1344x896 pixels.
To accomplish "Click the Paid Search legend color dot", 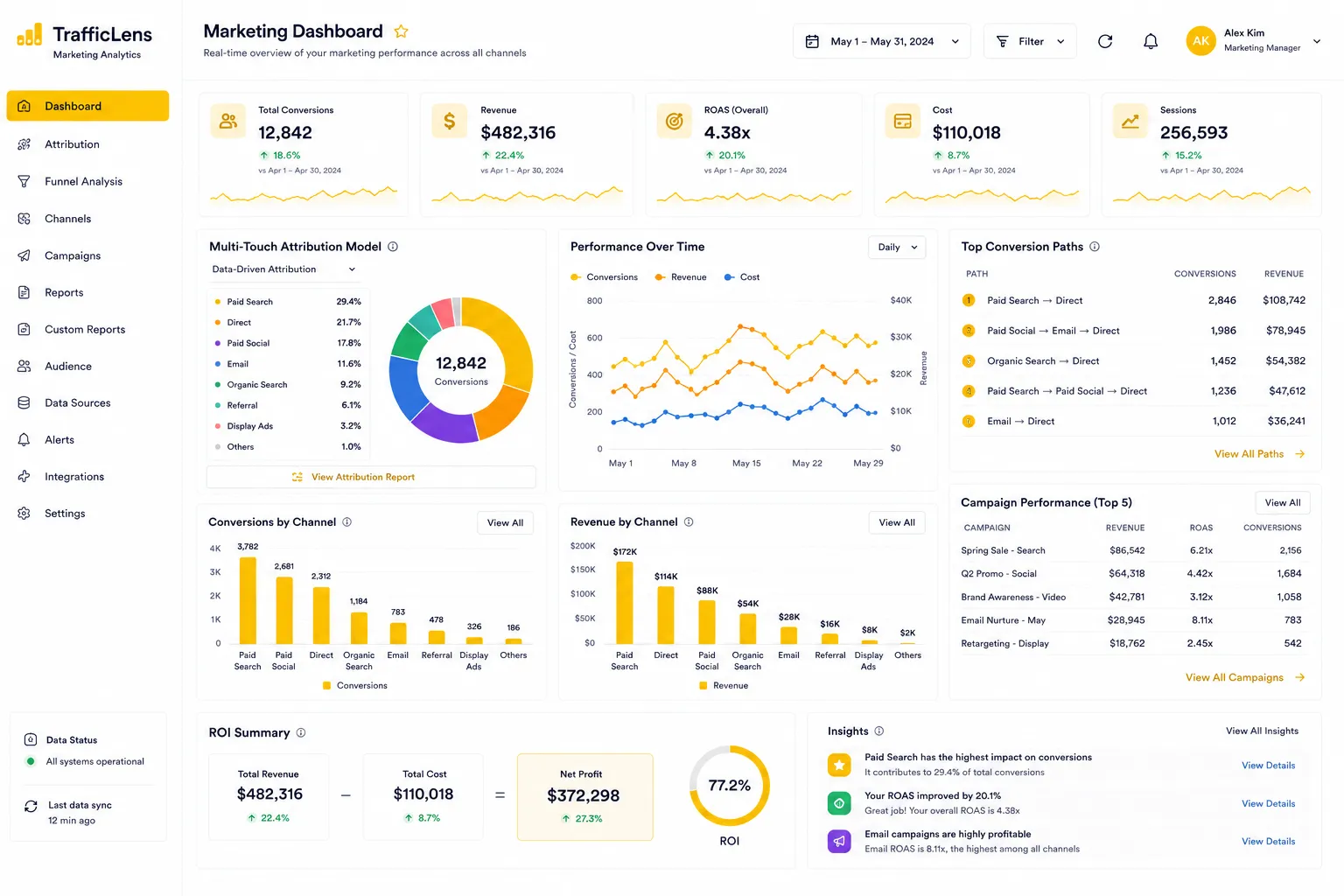I will point(218,302).
